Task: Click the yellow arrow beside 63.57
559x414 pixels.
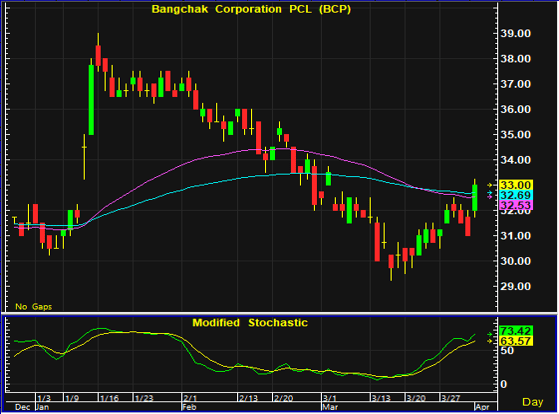Action: [x=490, y=341]
